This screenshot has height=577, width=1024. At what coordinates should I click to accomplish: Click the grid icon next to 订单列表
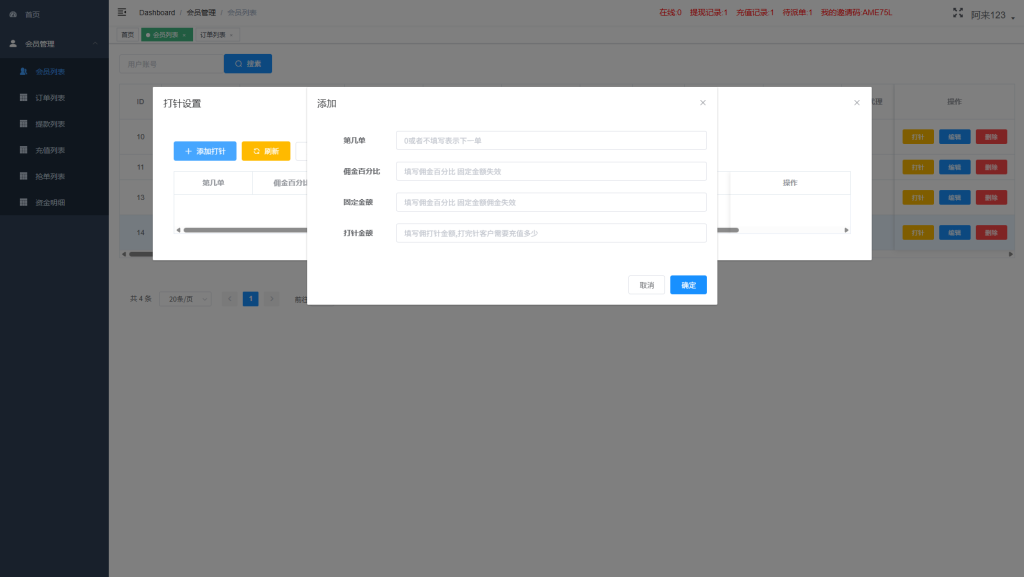point(22,96)
